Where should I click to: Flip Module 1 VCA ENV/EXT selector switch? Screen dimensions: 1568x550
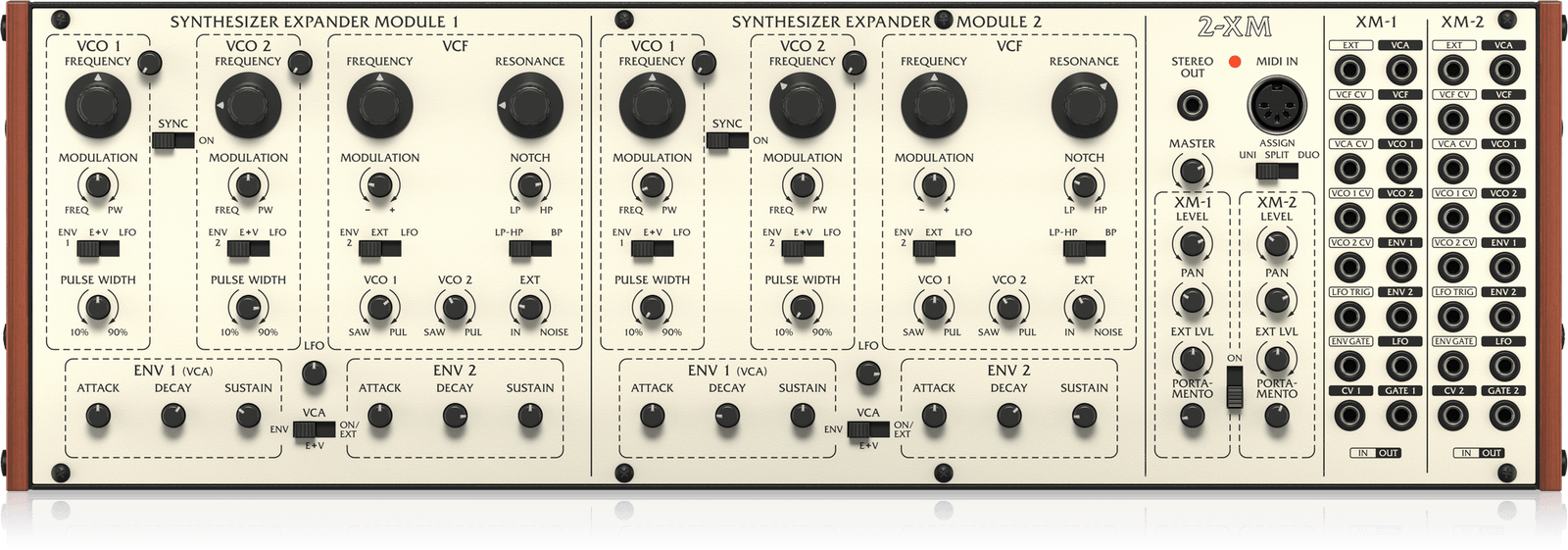click(x=314, y=429)
